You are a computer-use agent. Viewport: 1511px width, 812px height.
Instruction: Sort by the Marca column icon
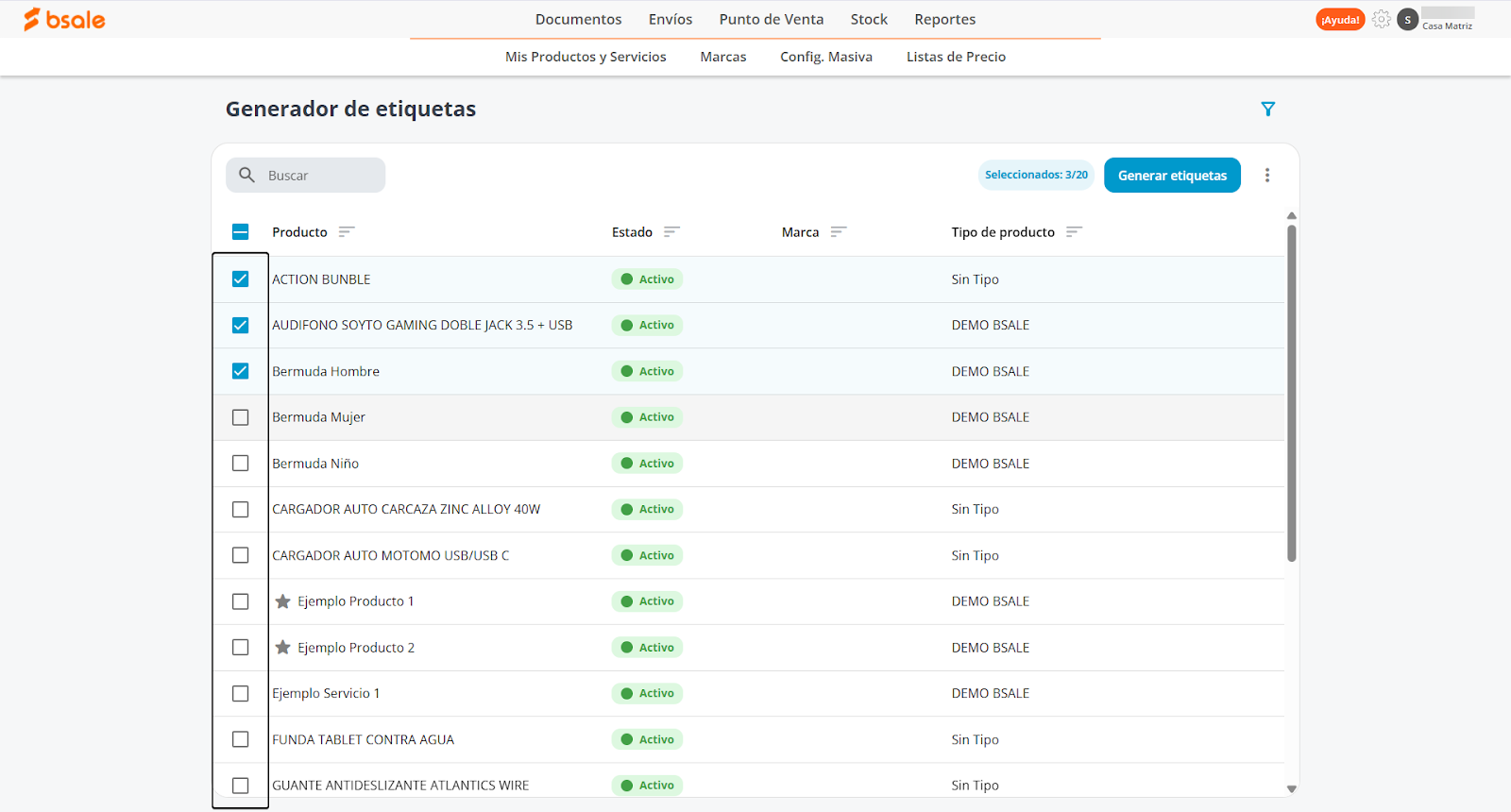838,231
